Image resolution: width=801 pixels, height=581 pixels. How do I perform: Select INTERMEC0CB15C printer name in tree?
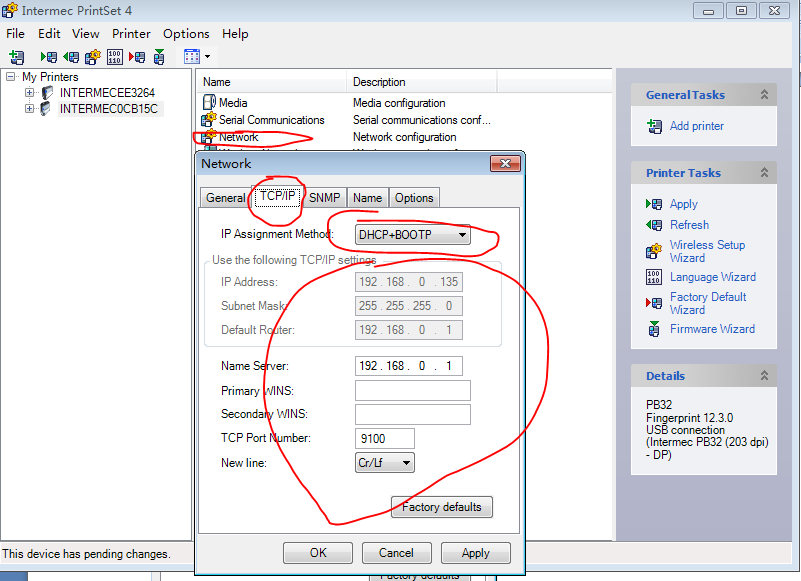(109, 108)
